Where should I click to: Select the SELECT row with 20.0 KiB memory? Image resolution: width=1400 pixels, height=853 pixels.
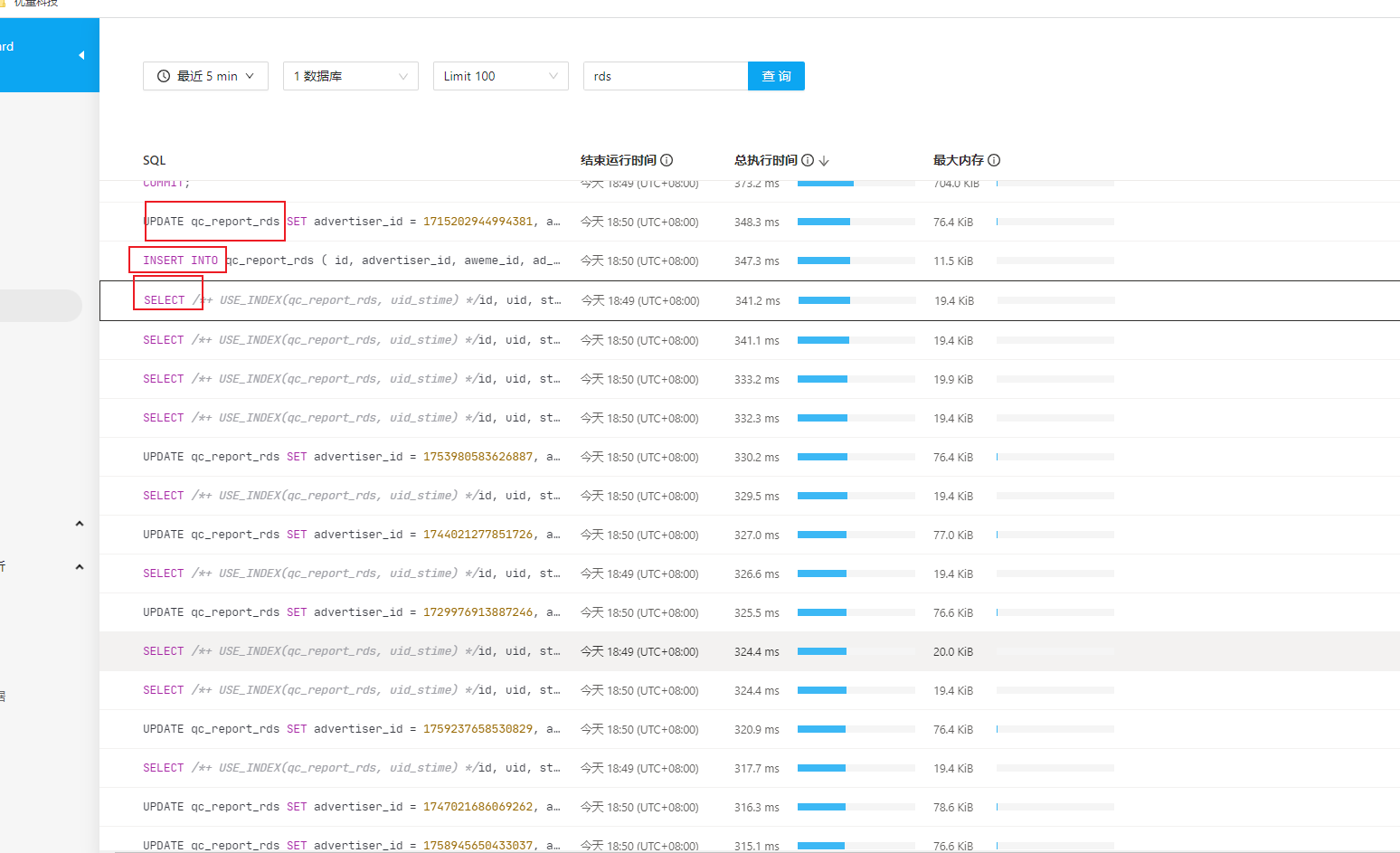[x=750, y=651]
